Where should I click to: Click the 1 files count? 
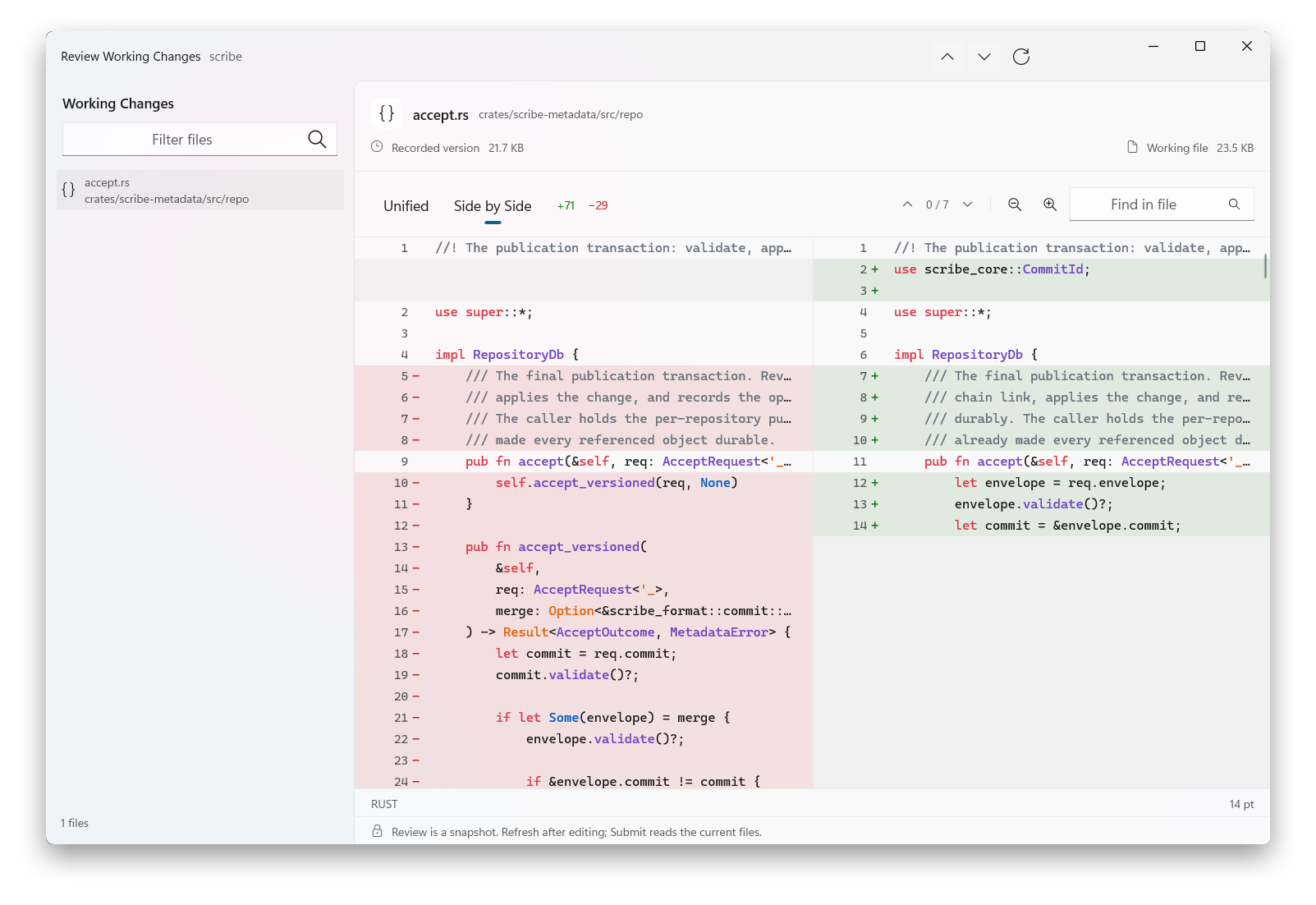pos(74,823)
